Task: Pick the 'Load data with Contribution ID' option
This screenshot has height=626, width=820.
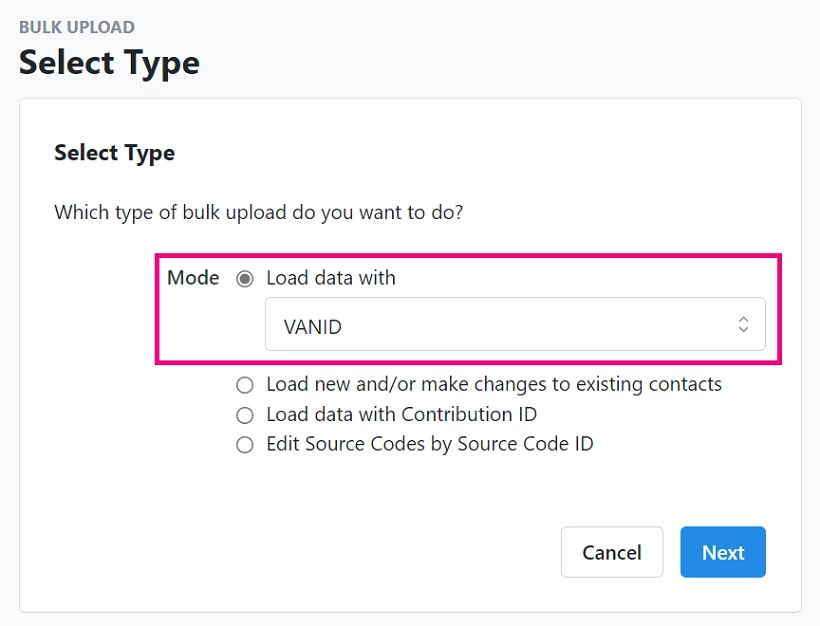Action: (245, 414)
